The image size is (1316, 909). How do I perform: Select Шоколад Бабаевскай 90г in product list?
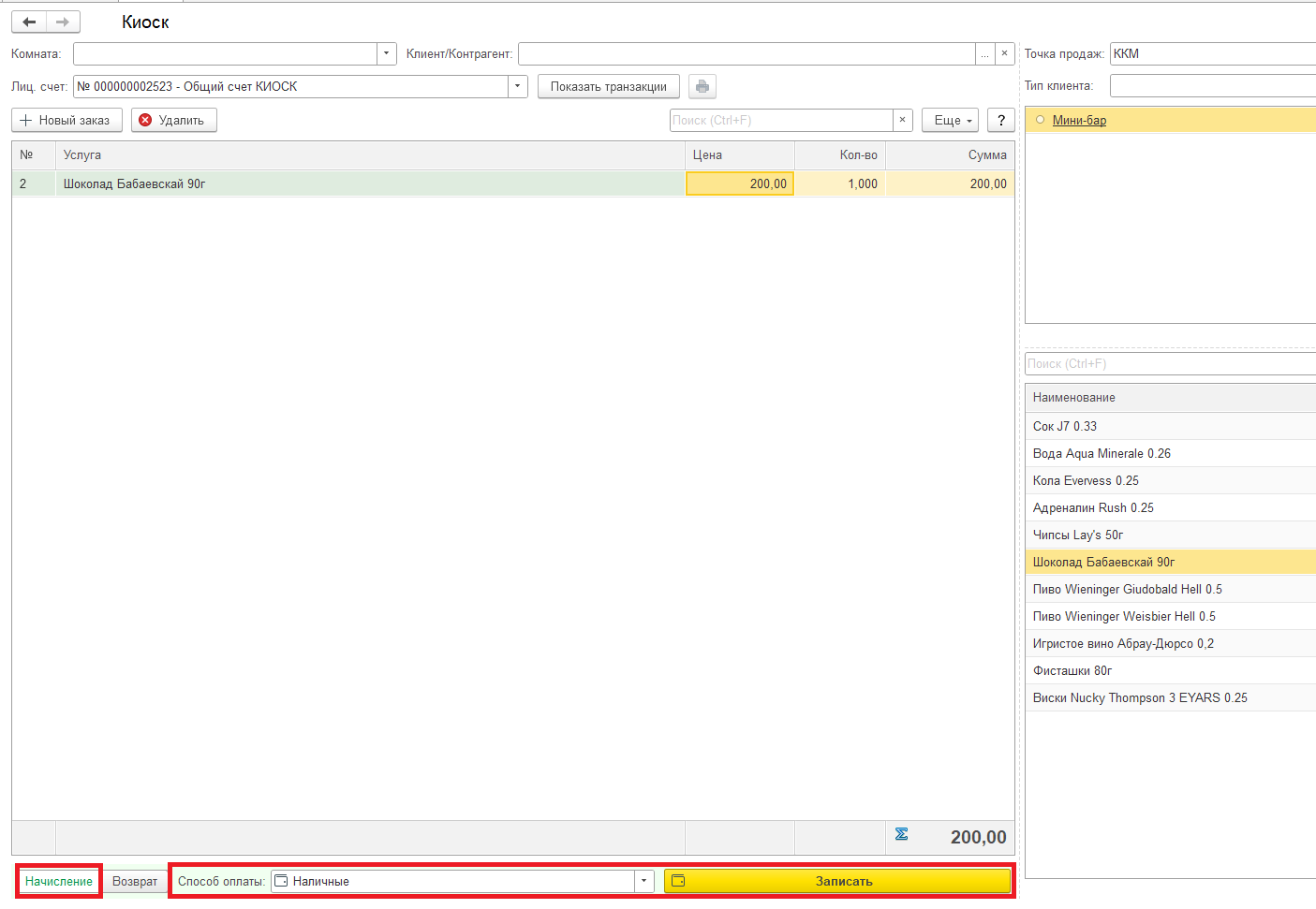(x=1171, y=562)
